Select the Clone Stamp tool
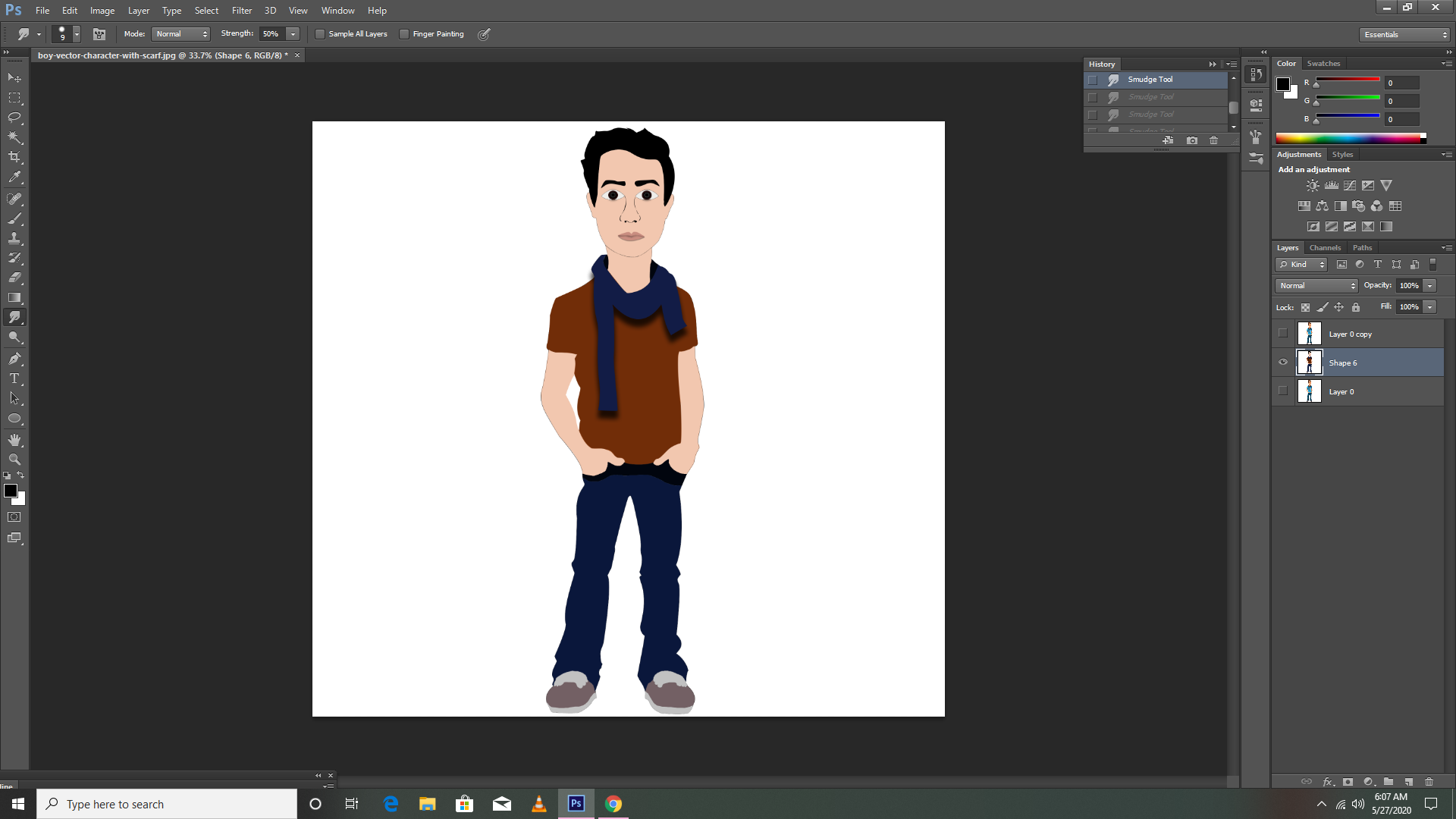 tap(14, 238)
